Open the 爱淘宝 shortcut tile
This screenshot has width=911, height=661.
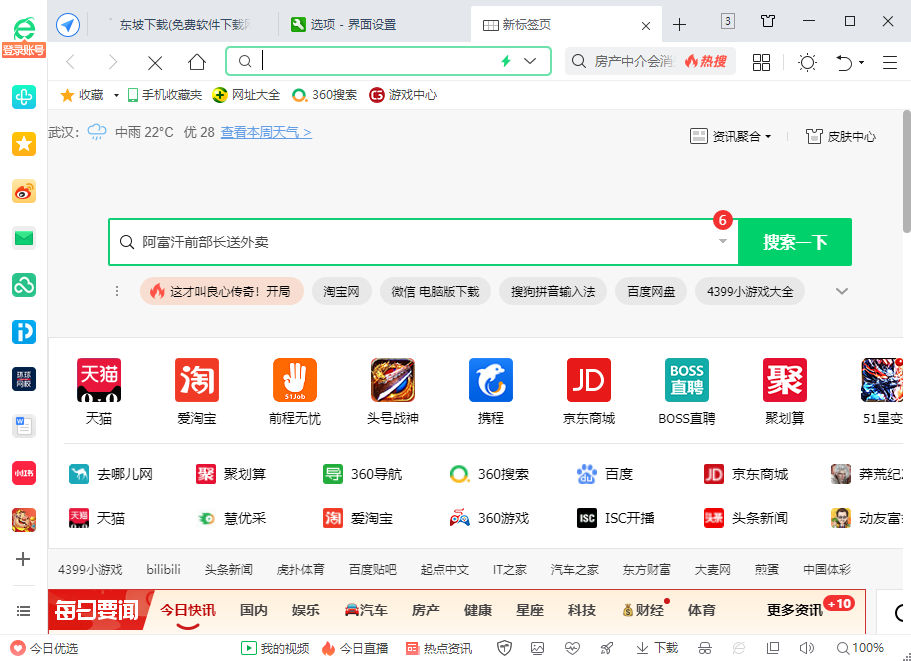coord(197,391)
